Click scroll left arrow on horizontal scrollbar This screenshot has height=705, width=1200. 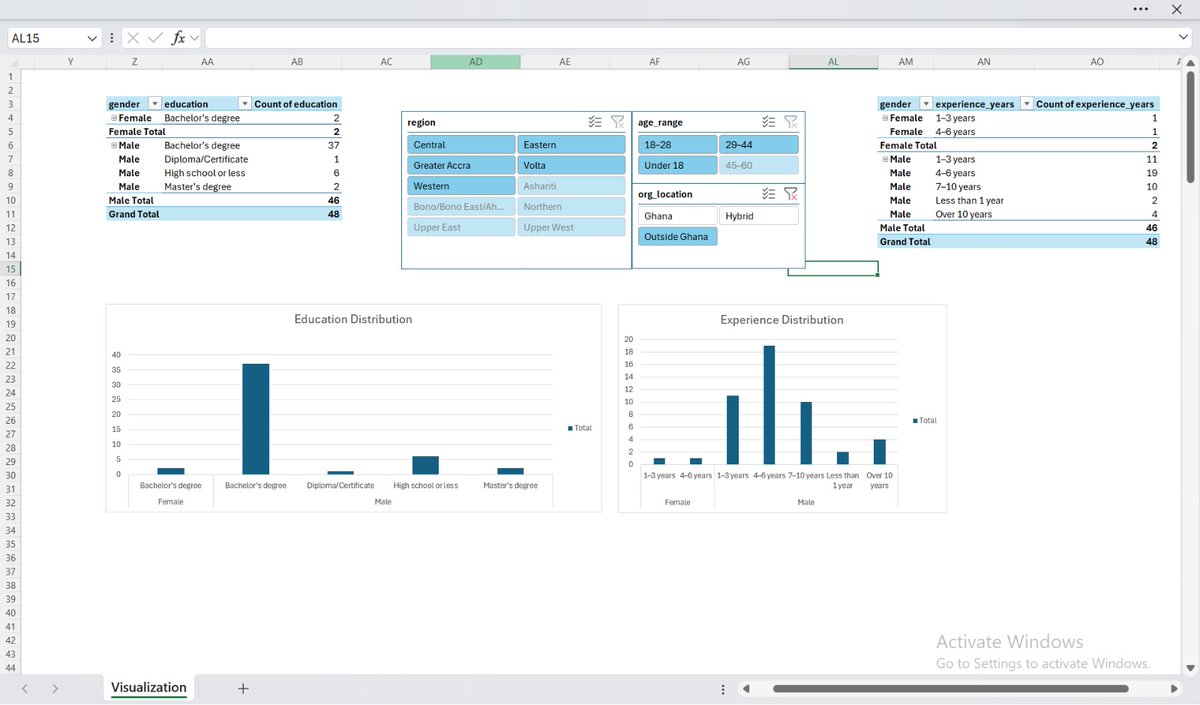click(746, 689)
